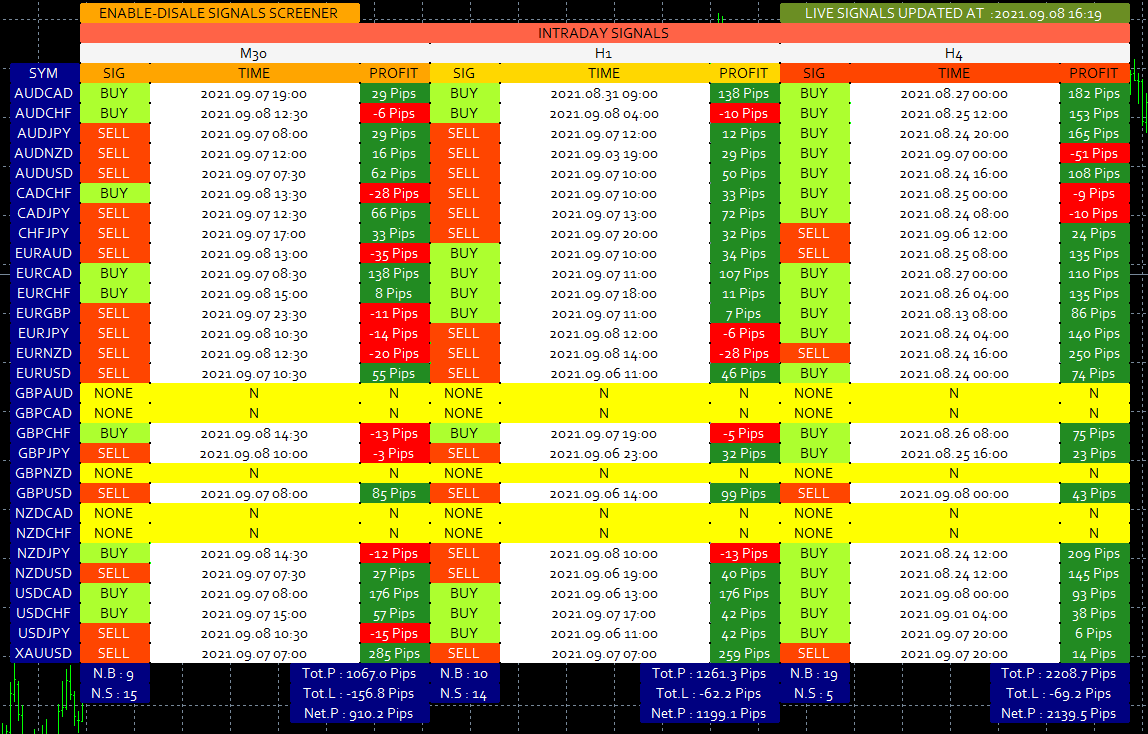Click the N.S : 14 sell counter
Image resolution: width=1148 pixels, height=734 pixels.
pyautogui.click(x=464, y=693)
